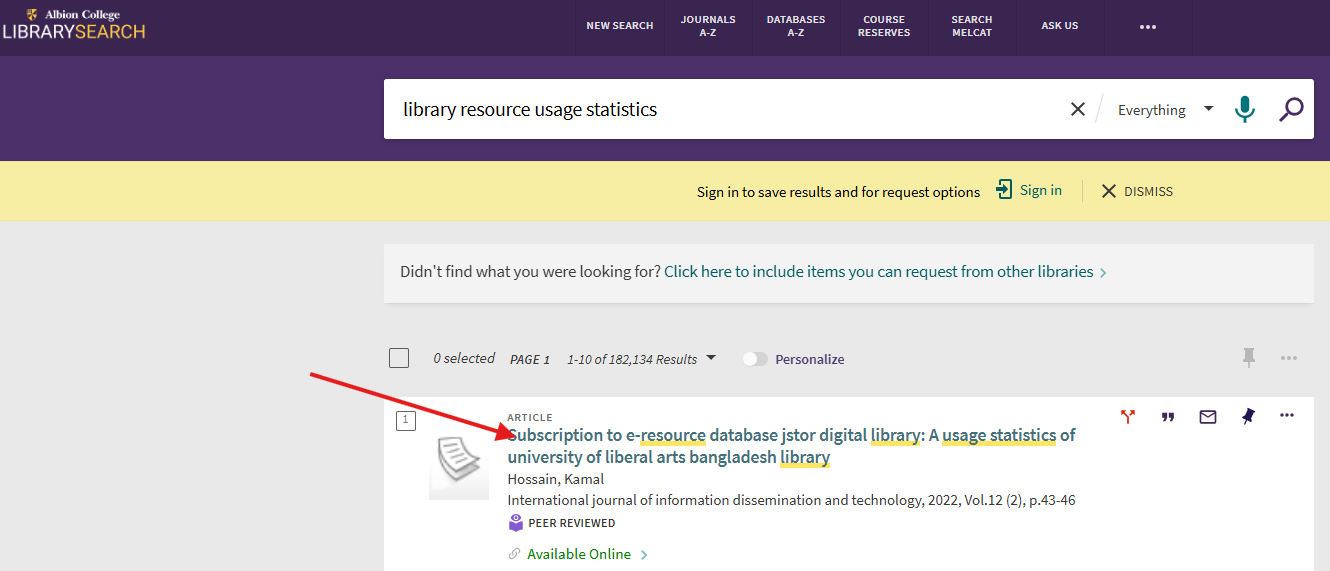The height and width of the screenshot is (571, 1330).
Task: Open Databases A-Z menu item
Action: pos(796,26)
